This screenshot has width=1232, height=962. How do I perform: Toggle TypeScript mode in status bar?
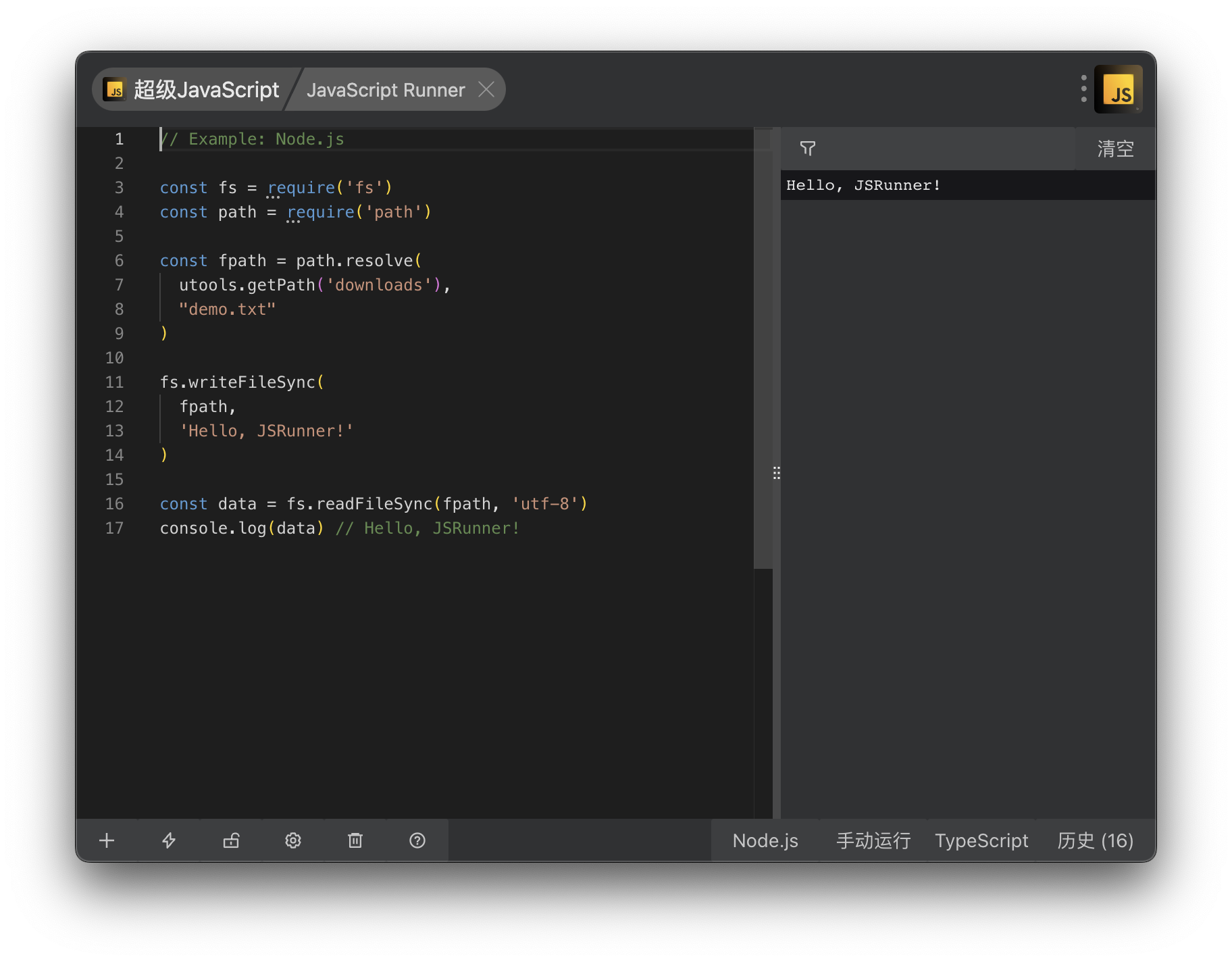click(x=981, y=840)
